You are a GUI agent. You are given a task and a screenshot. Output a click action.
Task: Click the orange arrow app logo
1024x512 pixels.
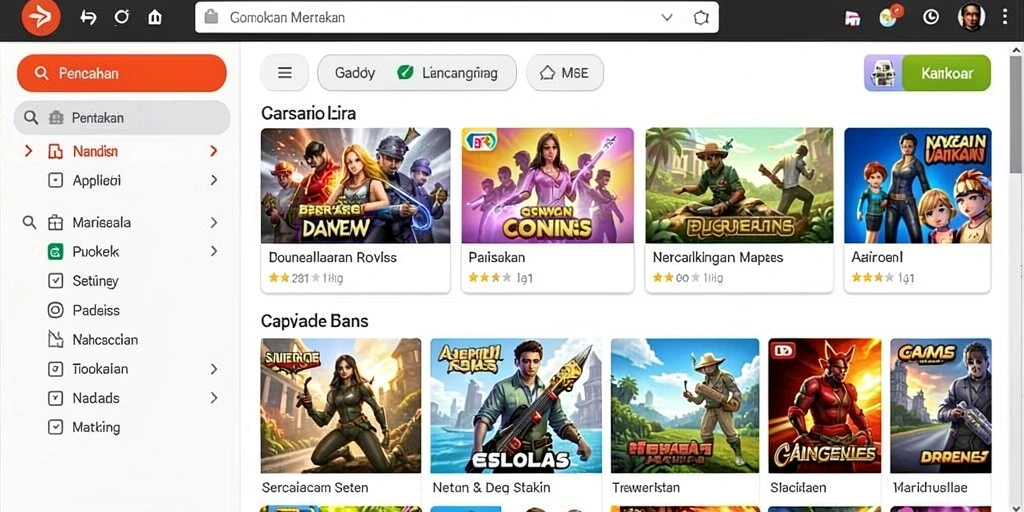coord(40,18)
